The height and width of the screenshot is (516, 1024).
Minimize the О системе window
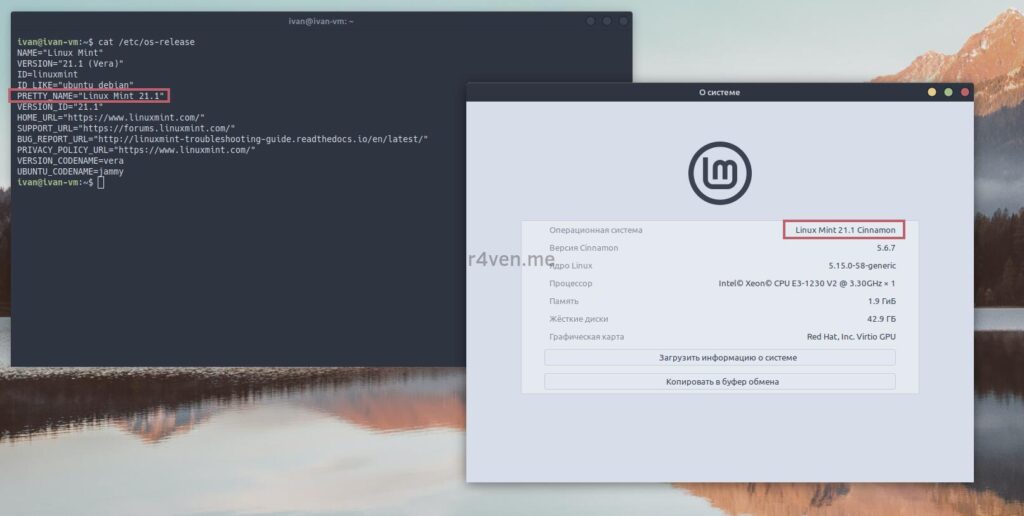pyautogui.click(x=931, y=92)
